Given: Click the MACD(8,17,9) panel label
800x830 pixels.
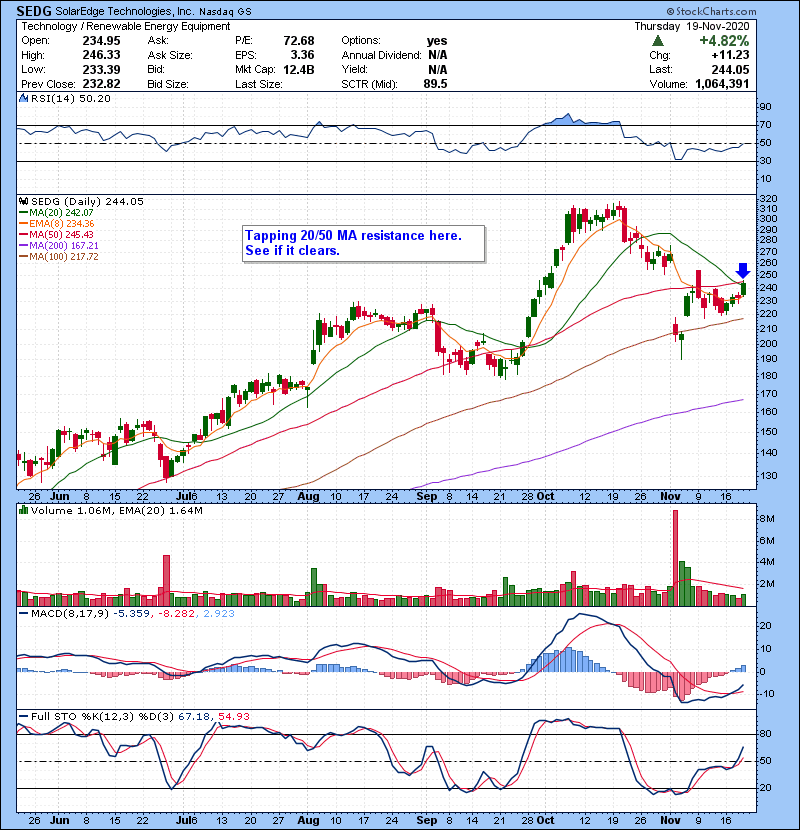Looking at the screenshot, I should [70, 614].
